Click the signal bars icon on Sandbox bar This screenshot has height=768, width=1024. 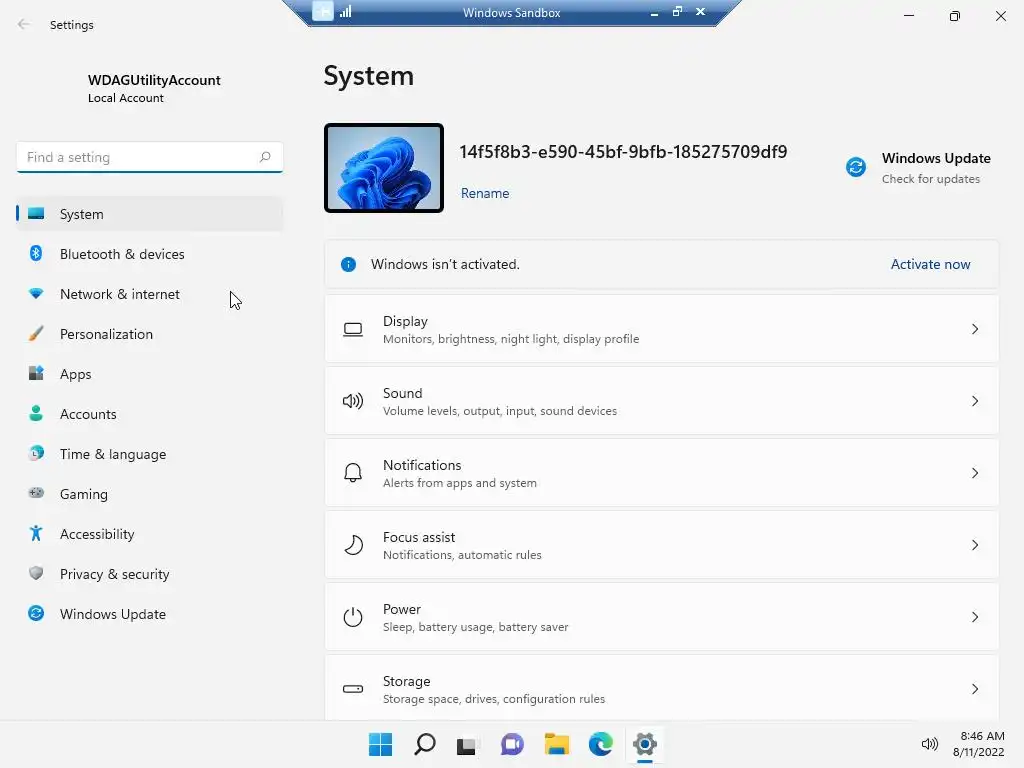pos(345,11)
